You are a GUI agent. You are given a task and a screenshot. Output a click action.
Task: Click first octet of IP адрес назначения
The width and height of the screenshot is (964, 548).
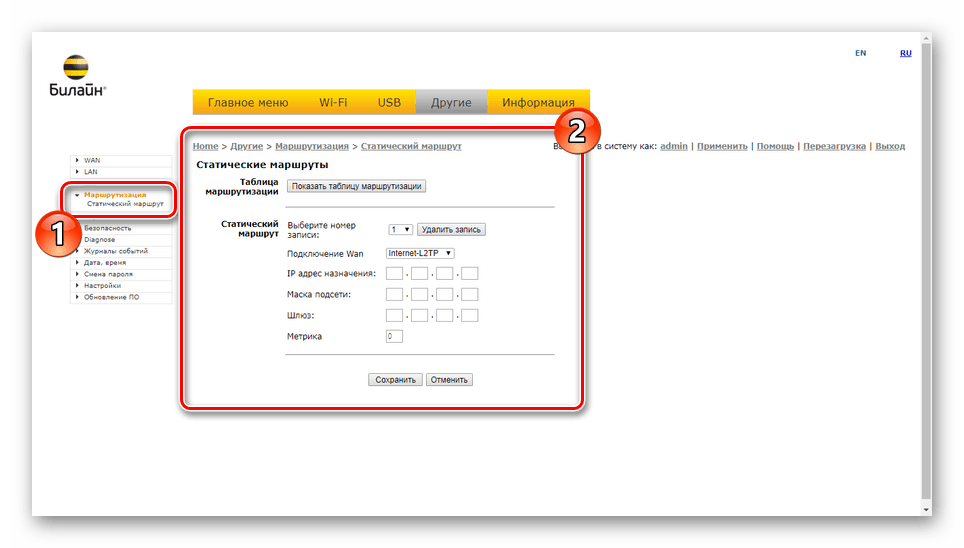pyautogui.click(x=394, y=274)
